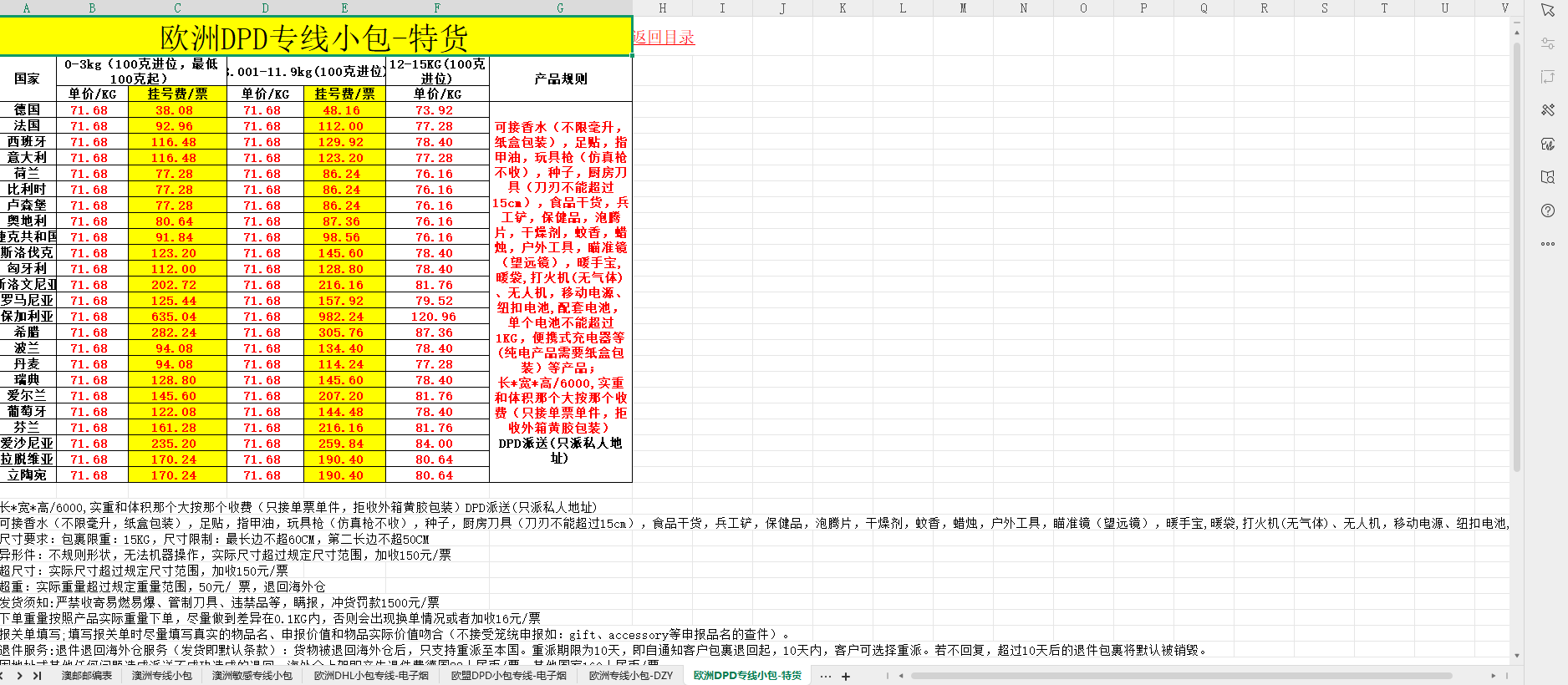1568x685 pixels.
Task: Click the horizontal scrollbar left arrow
Action: (x=900, y=676)
